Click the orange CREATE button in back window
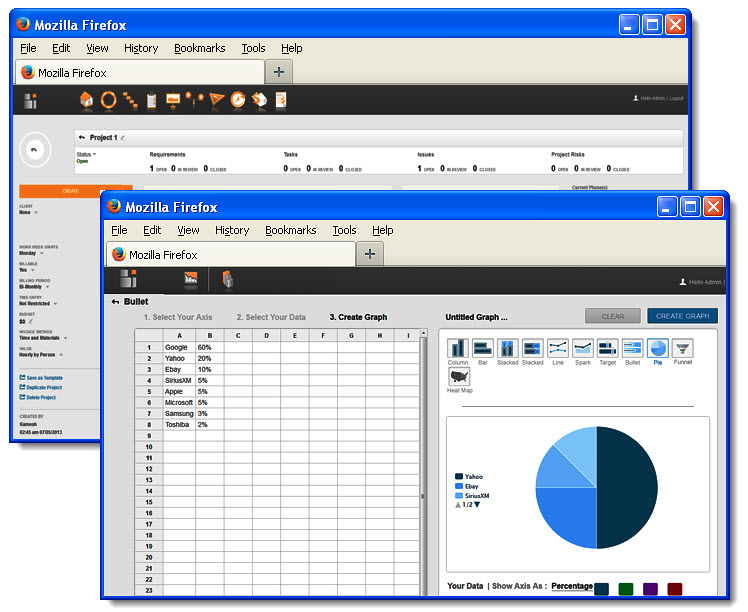The height and width of the screenshot is (612, 748). coord(70,191)
